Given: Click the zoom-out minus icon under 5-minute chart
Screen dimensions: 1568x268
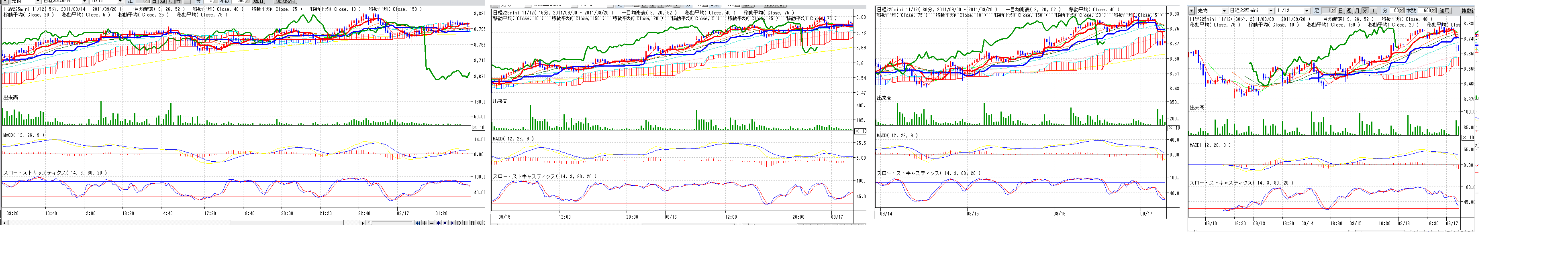Looking at the screenshot, I should (x=432, y=223).
